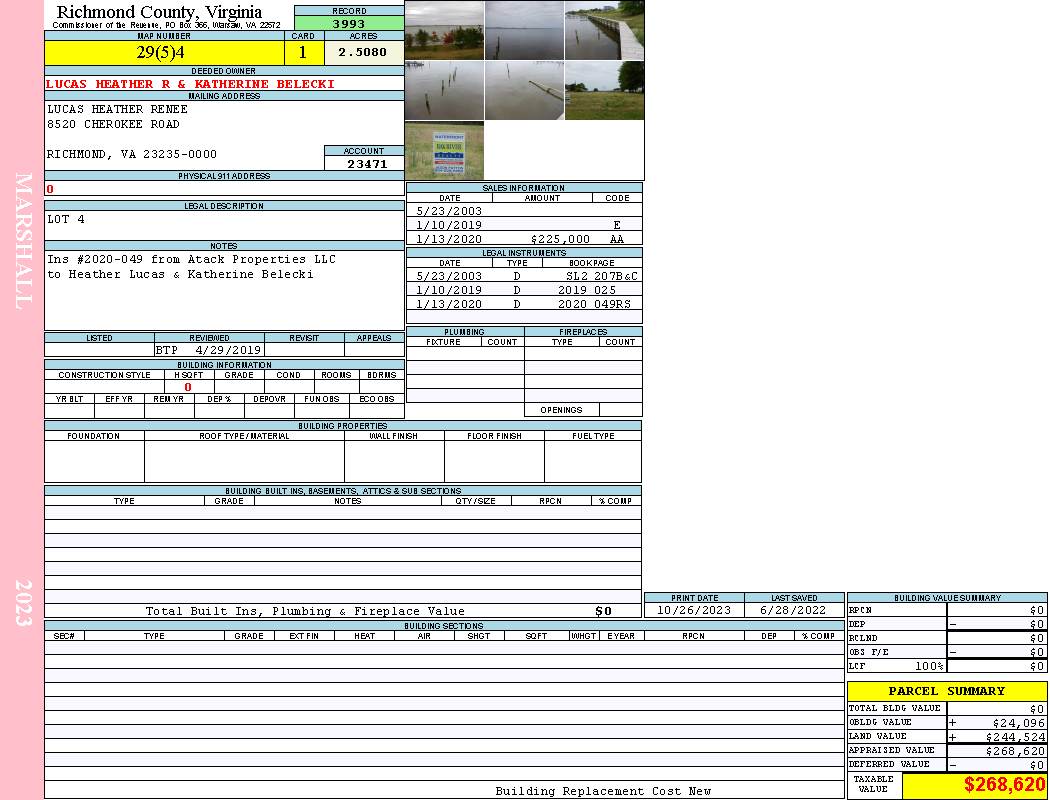Click the Notes text about Atack Properties
The height and width of the screenshot is (800, 1050).
[192, 267]
